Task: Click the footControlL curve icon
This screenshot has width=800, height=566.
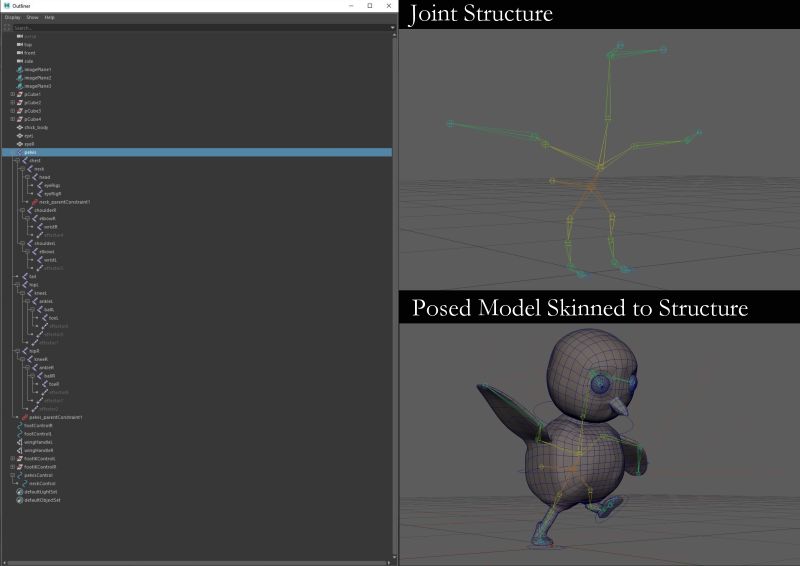Action: [20, 434]
